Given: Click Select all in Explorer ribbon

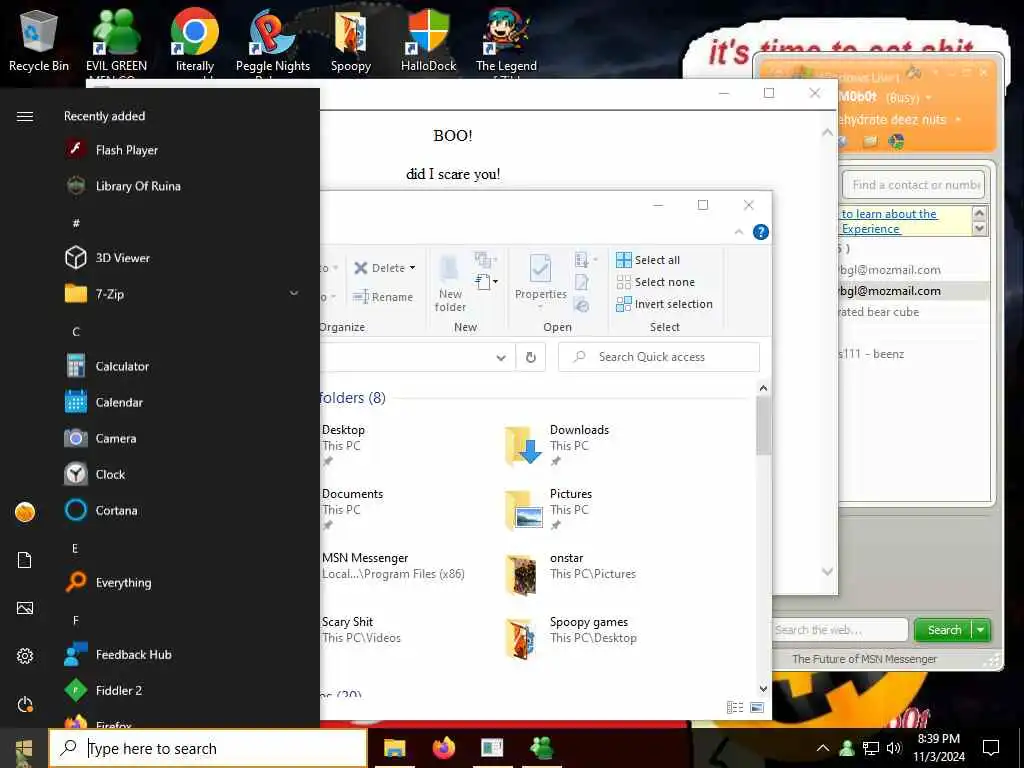Looking at the screenshot, I should pyautogui.click(x=648, y=260).
